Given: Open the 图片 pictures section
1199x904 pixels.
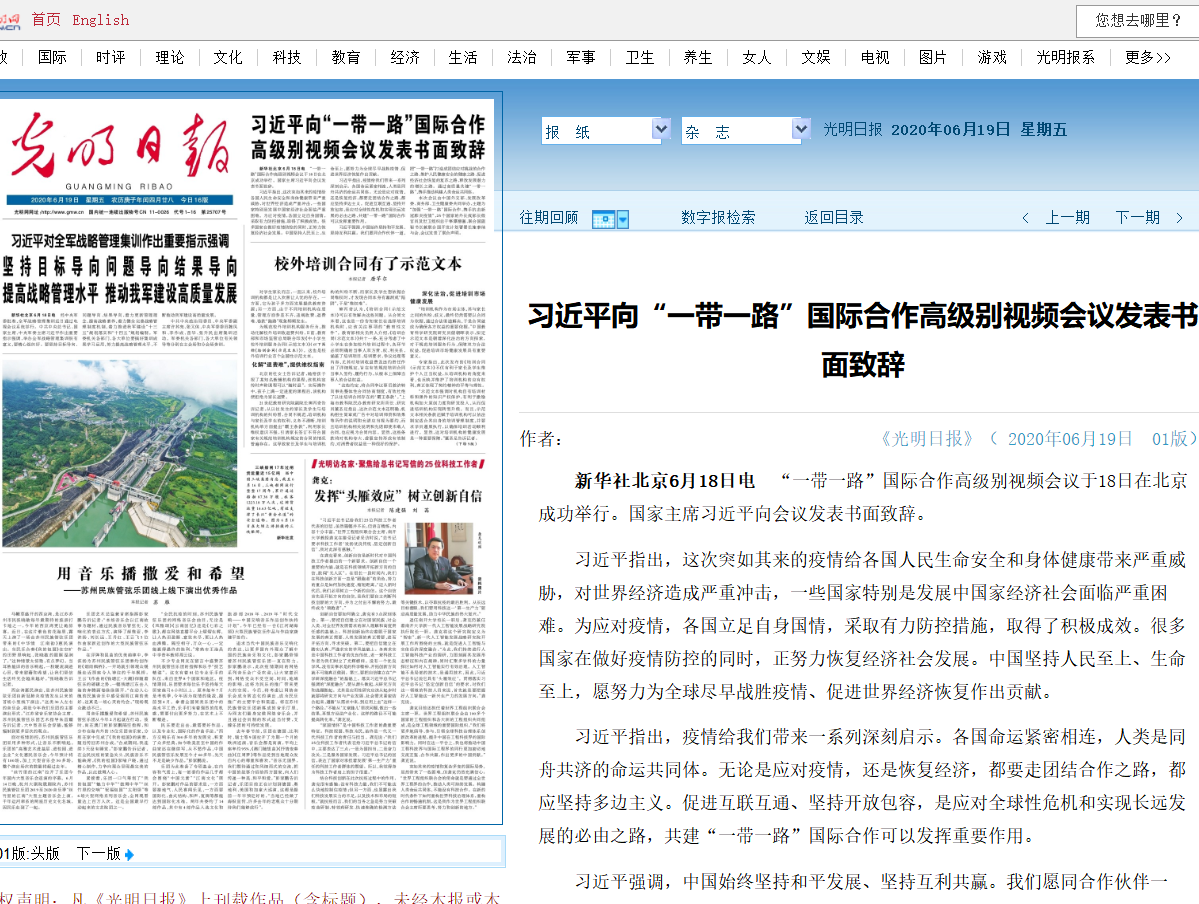Looking at the screenshot, I should click(933, 57).
